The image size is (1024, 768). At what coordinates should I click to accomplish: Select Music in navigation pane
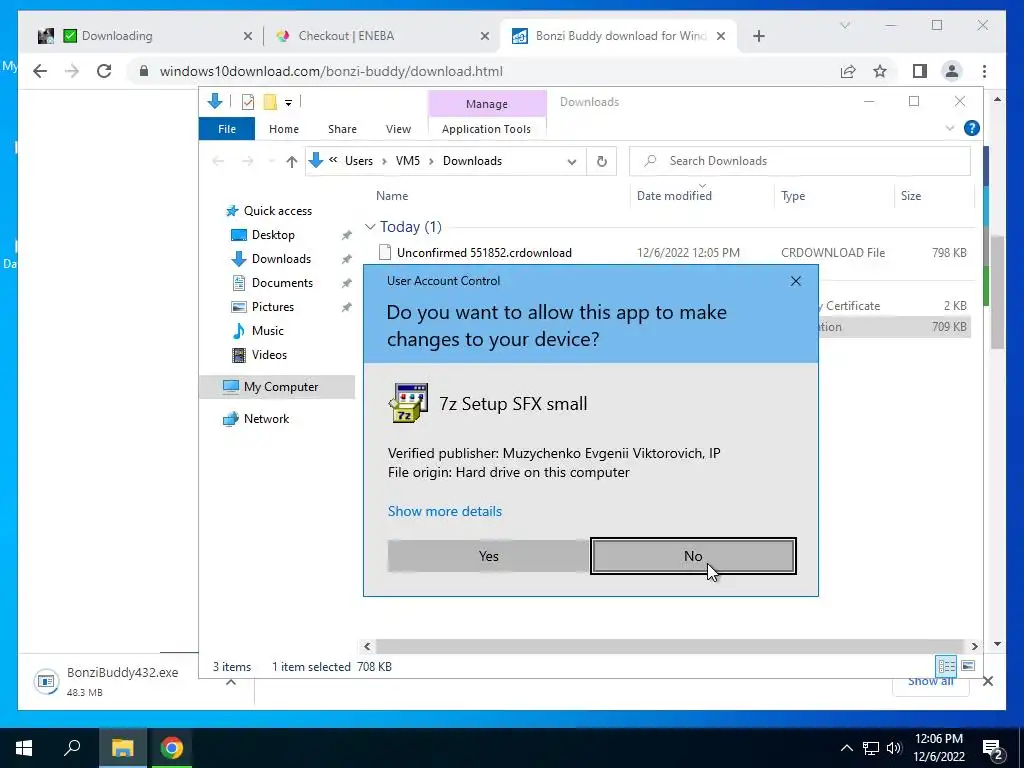[x=268, y=331]
